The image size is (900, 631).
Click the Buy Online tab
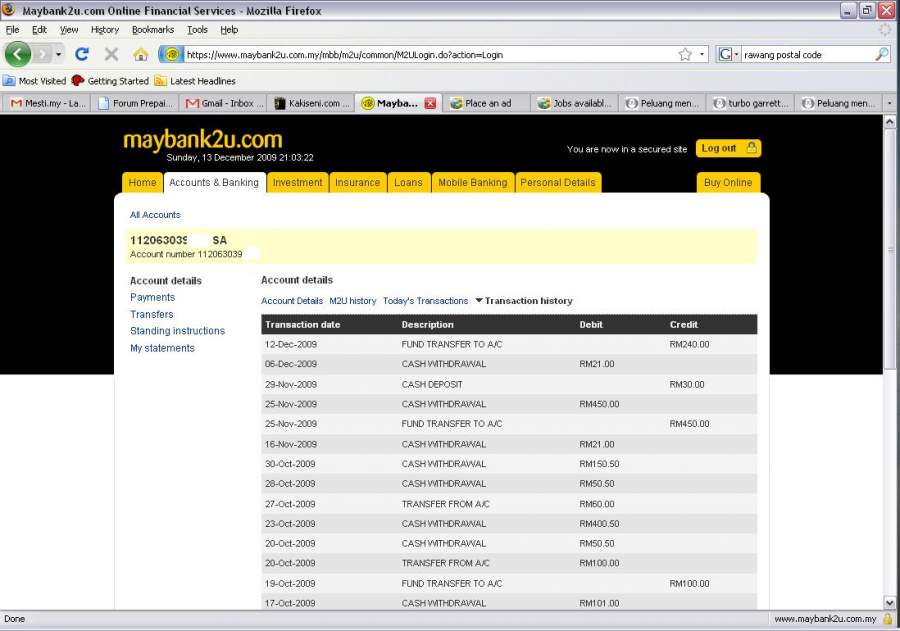tap(728, 182)
